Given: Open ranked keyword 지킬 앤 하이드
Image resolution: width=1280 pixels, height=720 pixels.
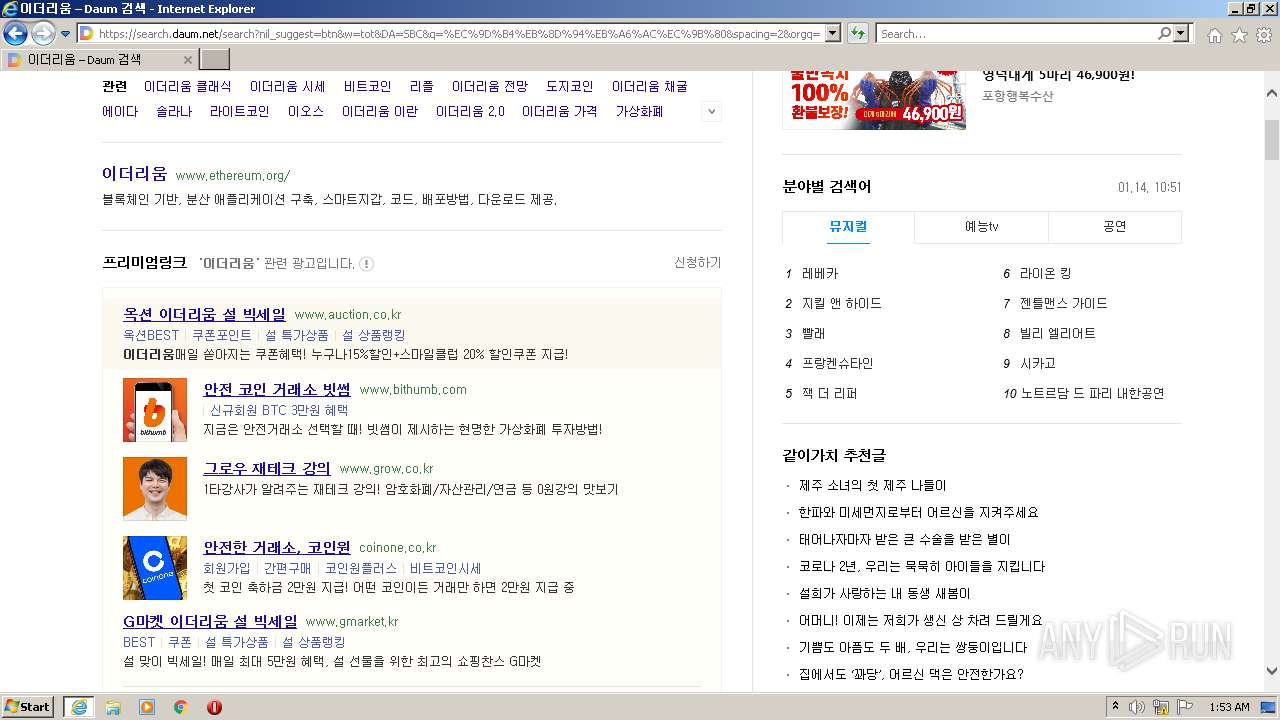Looking at the screenshot, I should [842, 303].
